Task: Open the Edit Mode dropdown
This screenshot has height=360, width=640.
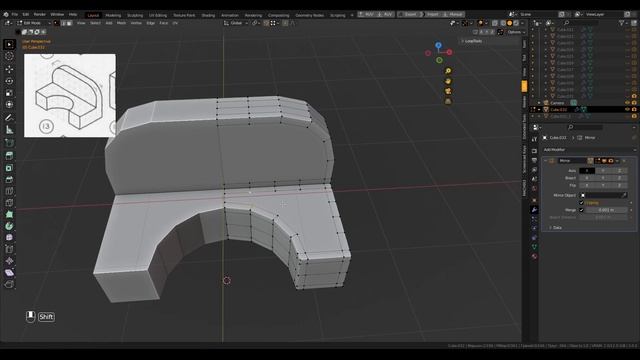Action: coord(33,23)
